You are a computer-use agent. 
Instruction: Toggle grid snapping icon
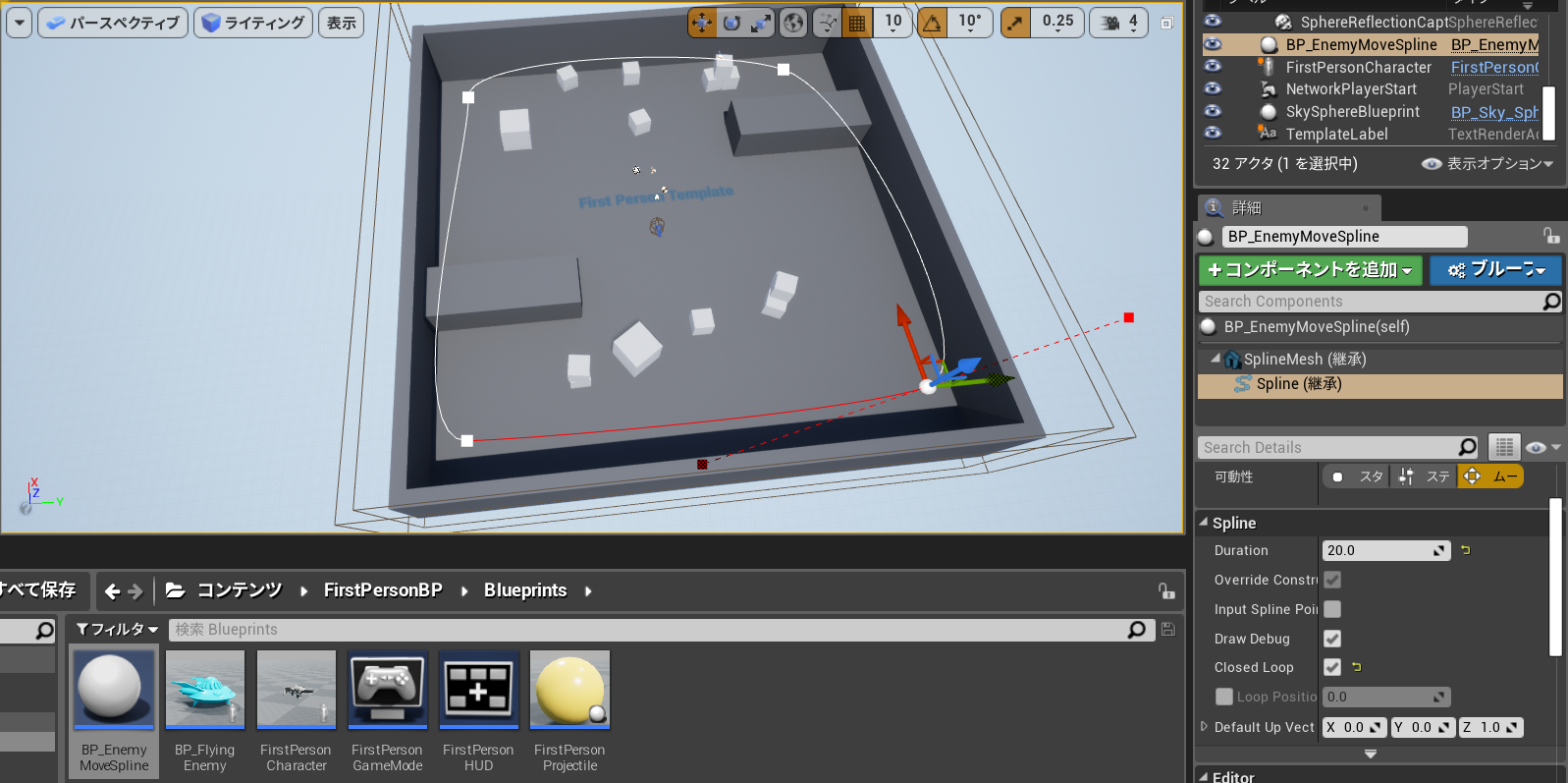(857, 23)
